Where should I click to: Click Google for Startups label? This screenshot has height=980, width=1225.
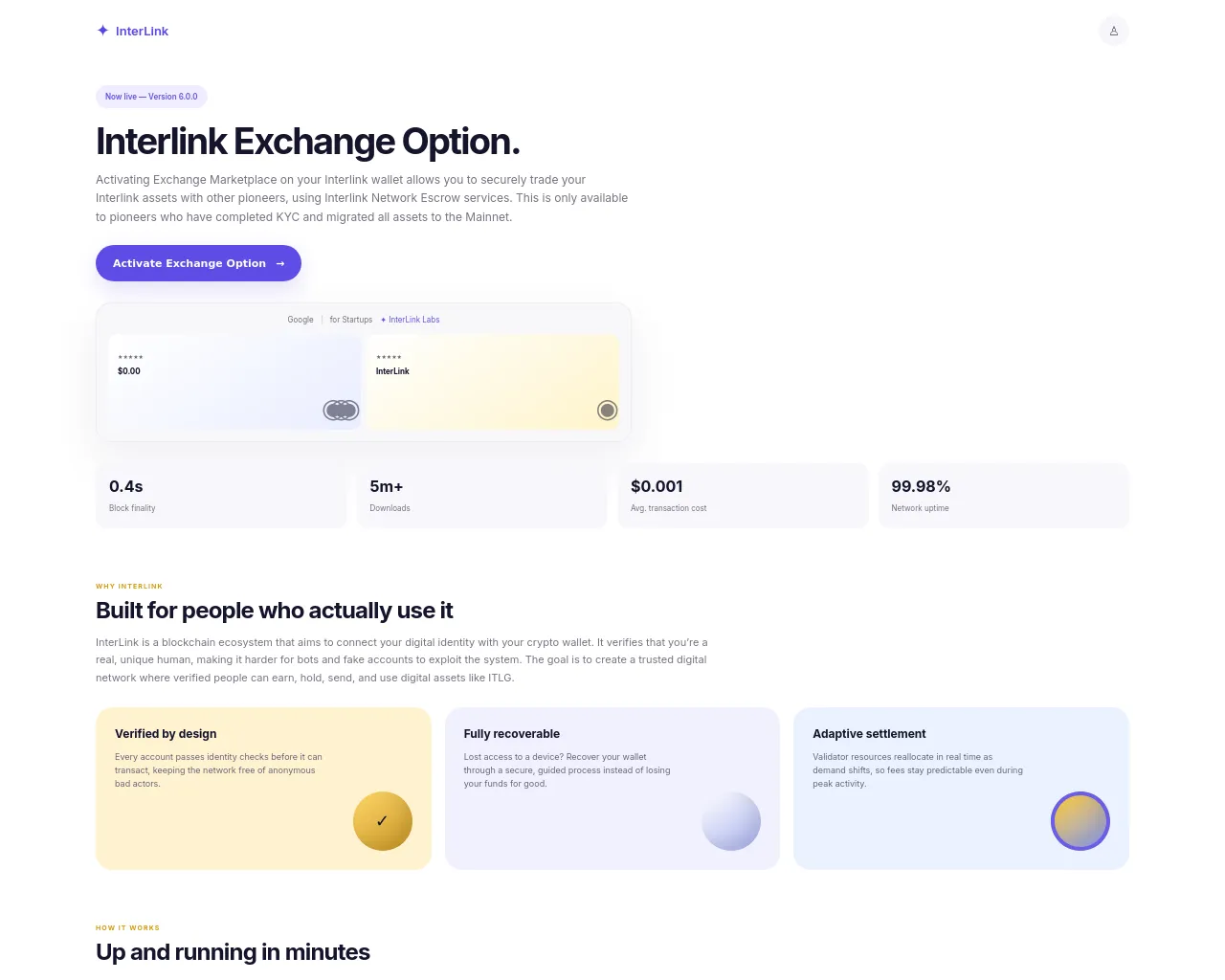[330, 320]
